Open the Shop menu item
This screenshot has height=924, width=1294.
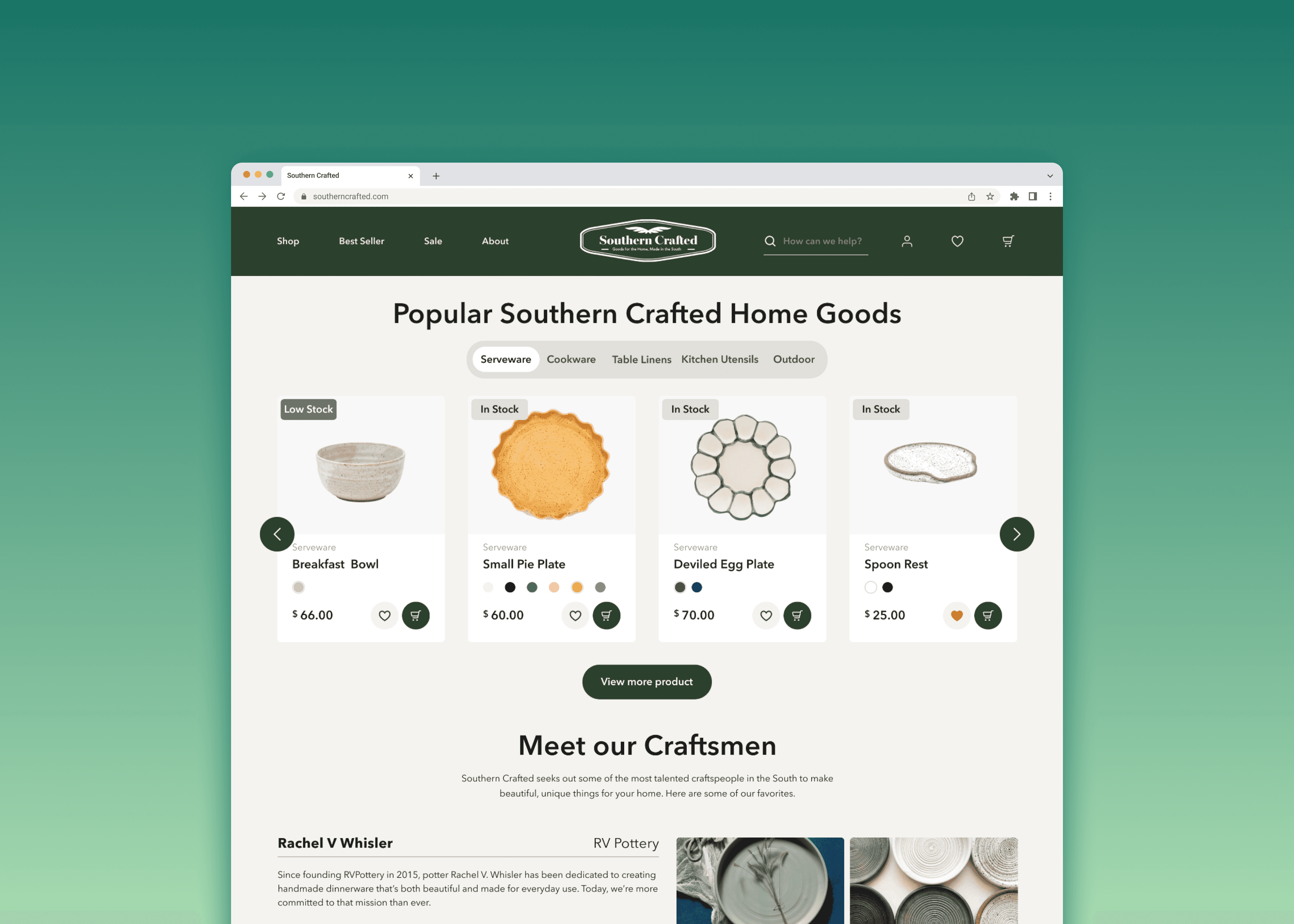(288, 241)
